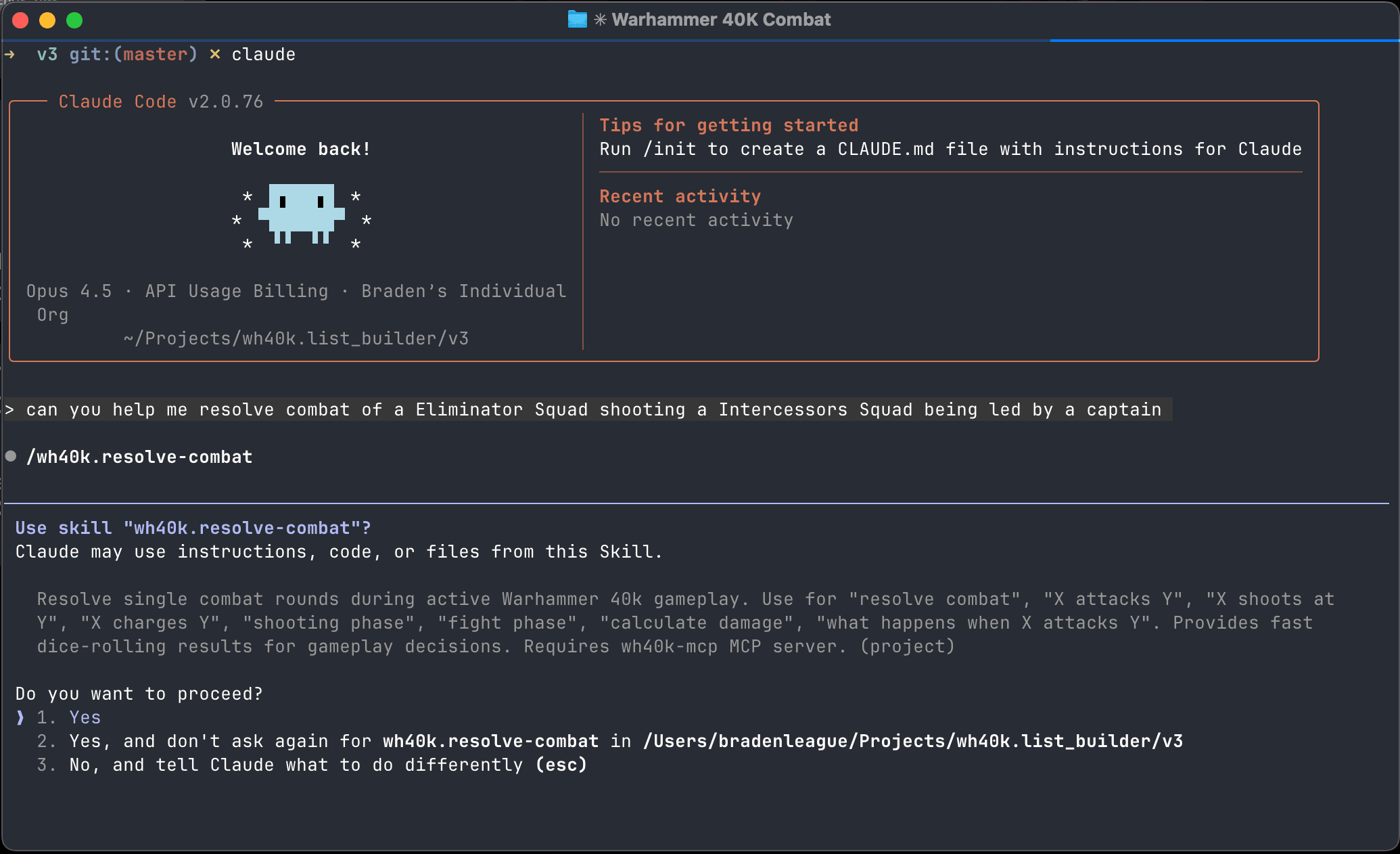The width and height of the screenshot is (1400, 854).
Task: Select option 3 to tell Claude differently
Action: (x=271, y=765)
